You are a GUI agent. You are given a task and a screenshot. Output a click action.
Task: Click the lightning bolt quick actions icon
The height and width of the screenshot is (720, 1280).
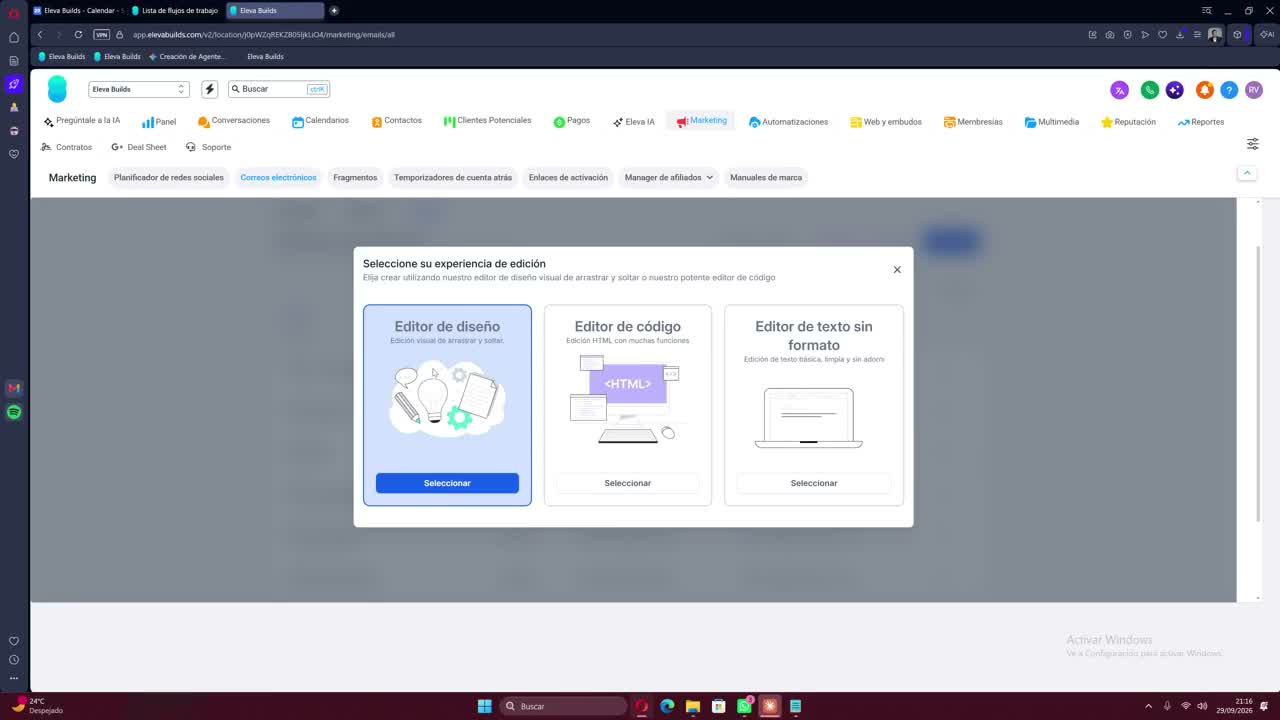click(x=210, y=89)
